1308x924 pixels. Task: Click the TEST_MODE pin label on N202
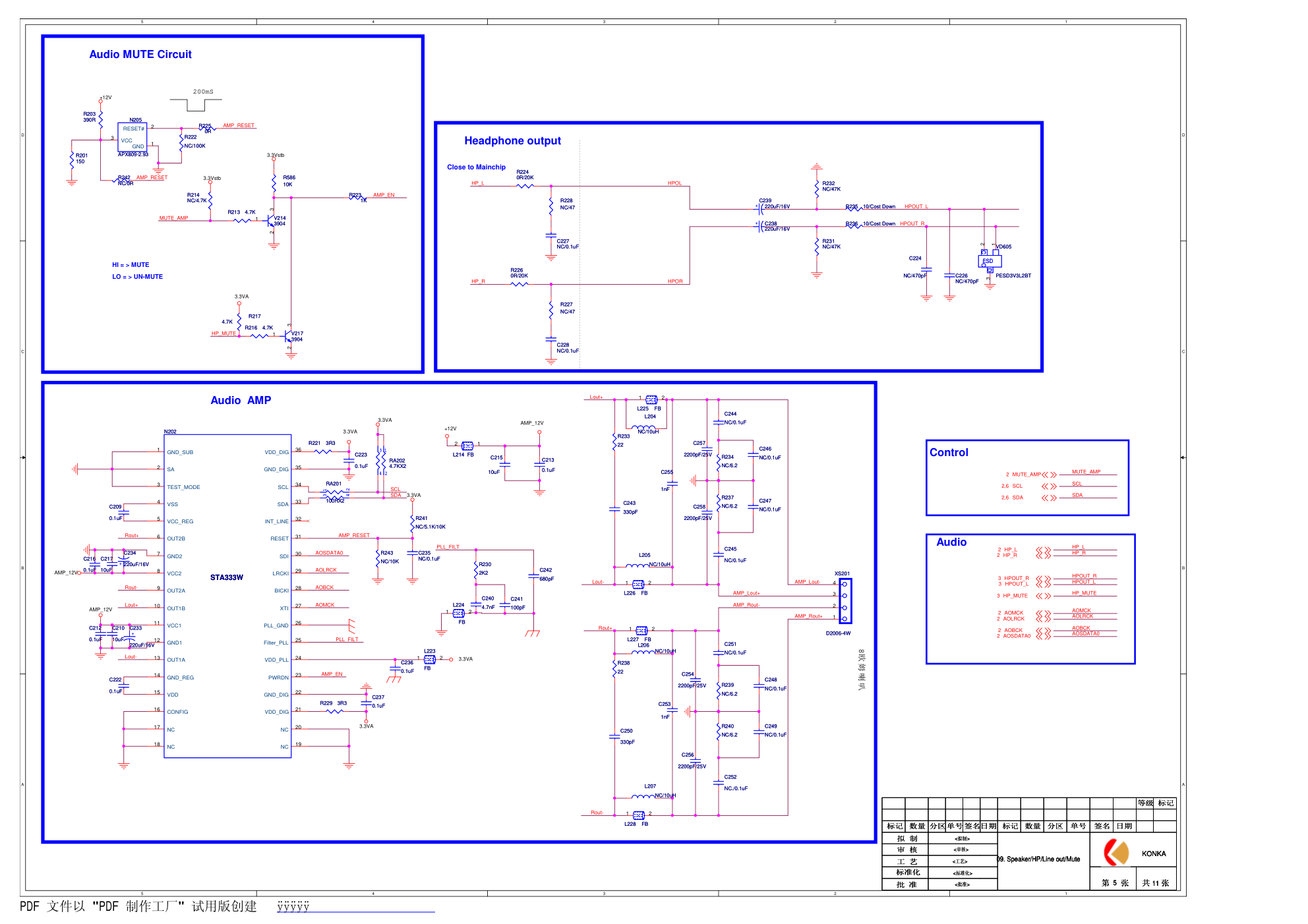(183, 488)
